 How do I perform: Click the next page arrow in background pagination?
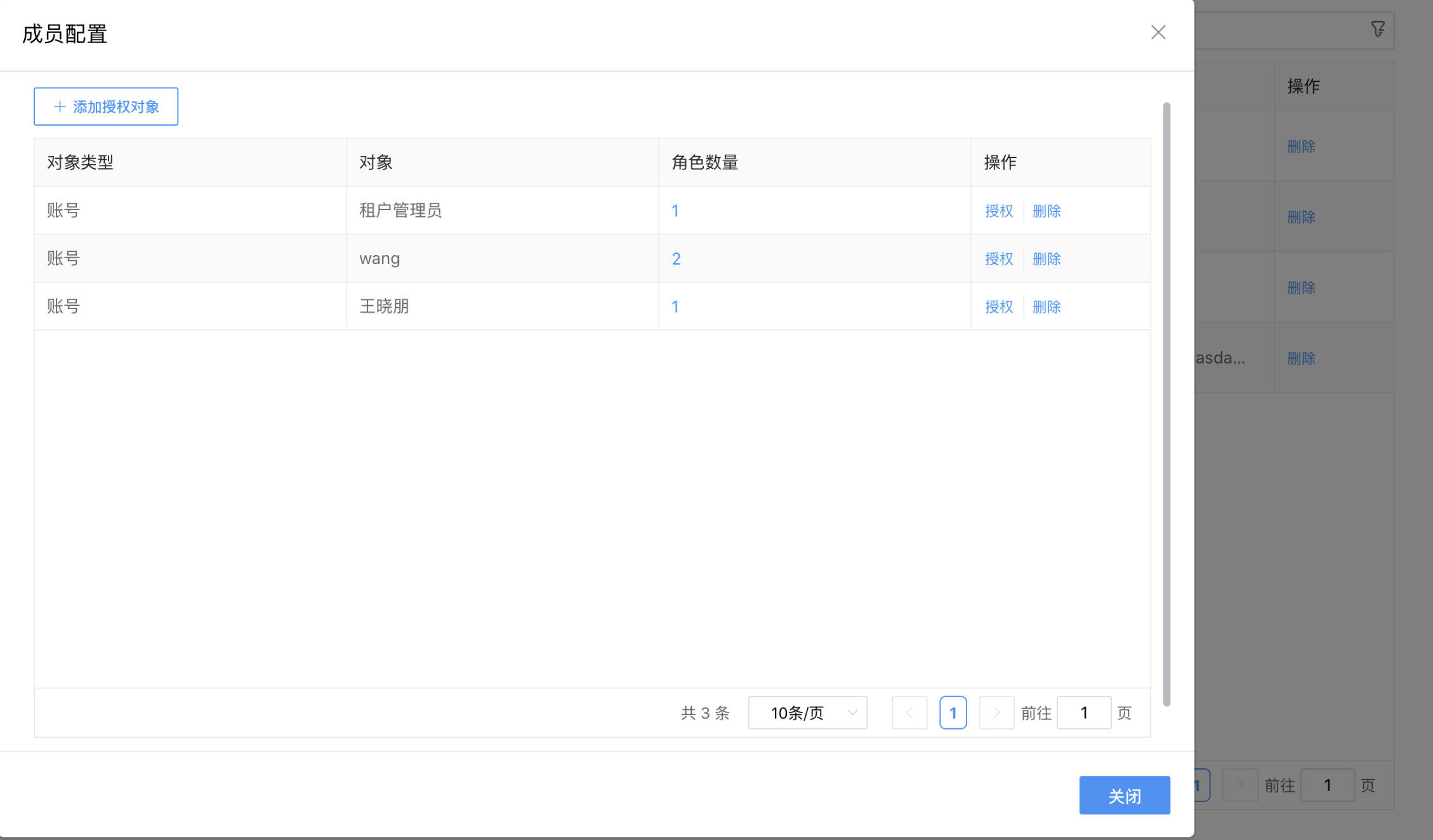pyautogui.click(x=1241, y=785)
